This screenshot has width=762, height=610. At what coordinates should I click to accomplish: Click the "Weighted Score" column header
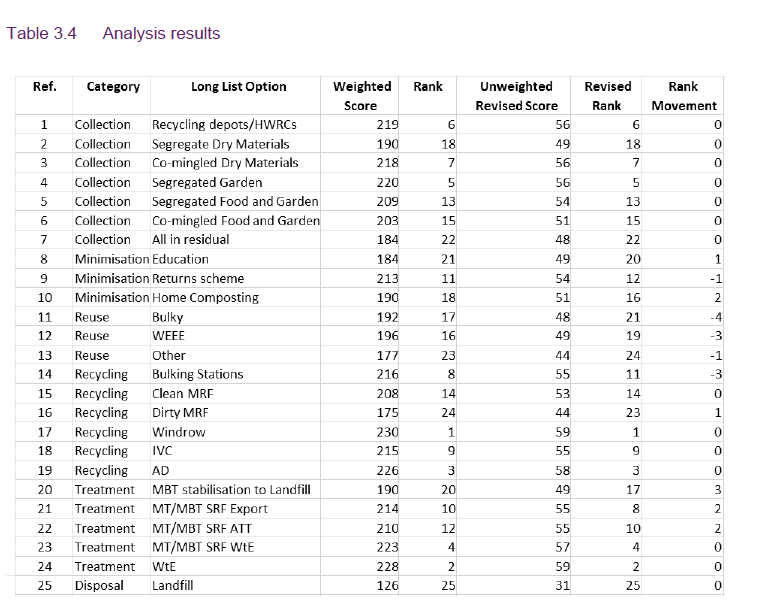pyautogui.click(x=362, y=96)
